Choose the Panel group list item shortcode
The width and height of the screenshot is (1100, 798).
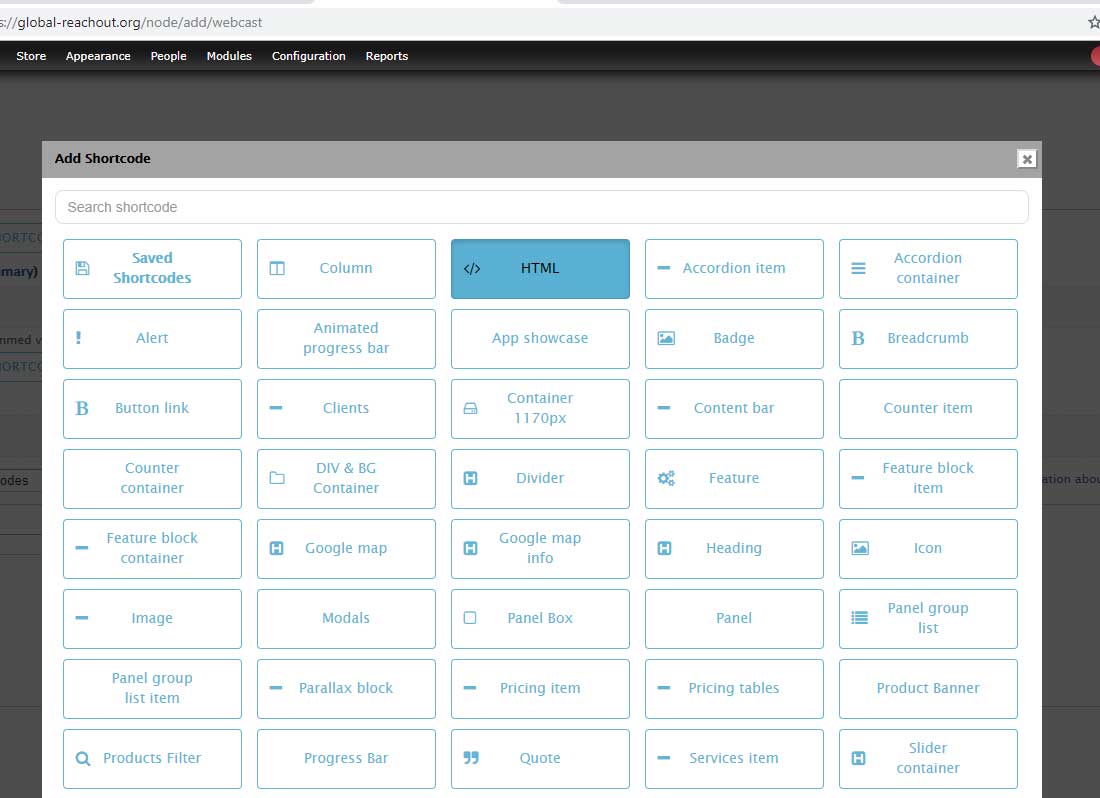152,689
